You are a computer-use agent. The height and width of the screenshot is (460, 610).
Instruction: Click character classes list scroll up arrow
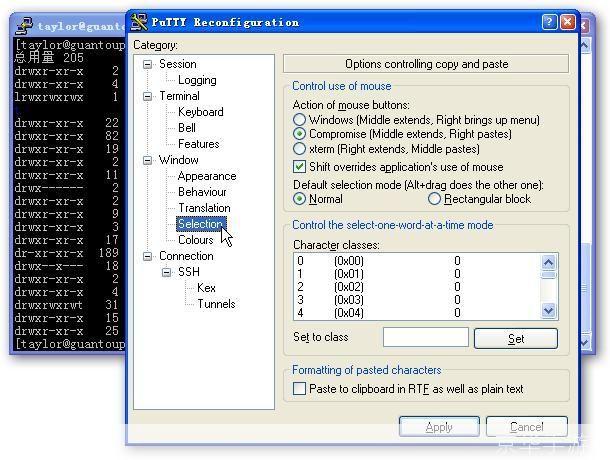(x=549, y=262)
